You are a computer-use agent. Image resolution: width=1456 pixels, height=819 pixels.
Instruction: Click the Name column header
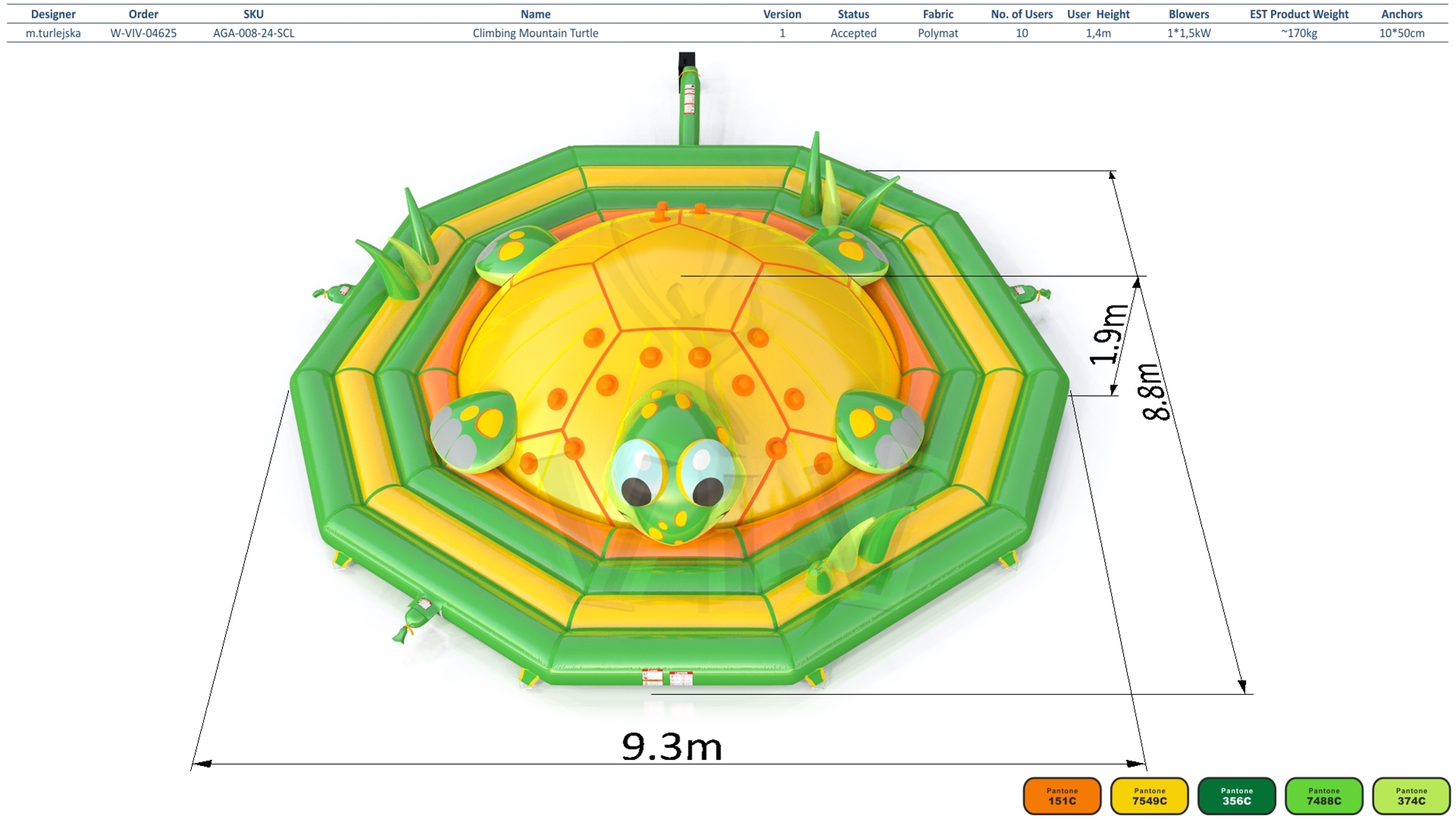pyautogui.click(x=535, y=14)
